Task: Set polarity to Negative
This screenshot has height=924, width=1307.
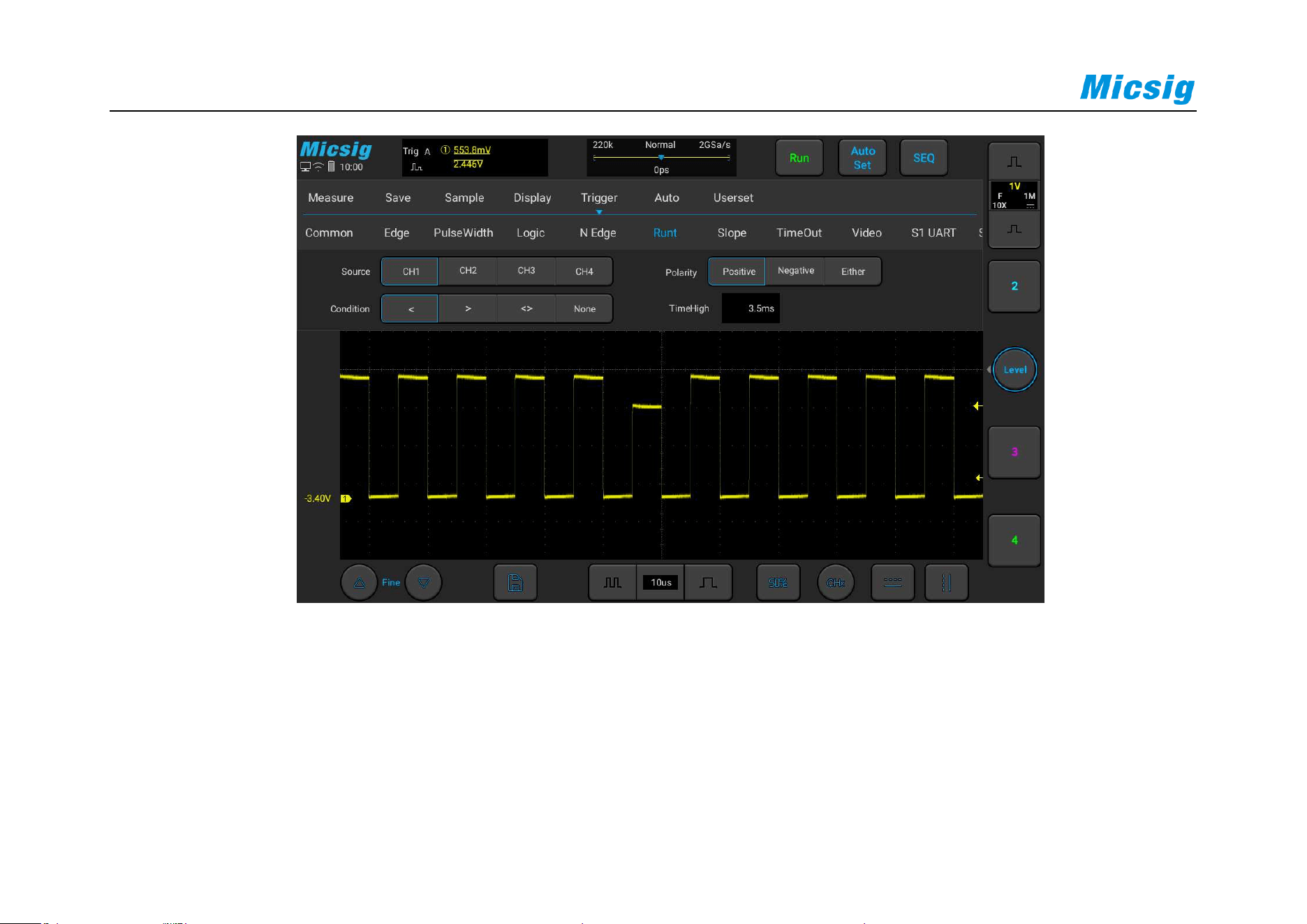Action: coord(795,271)
